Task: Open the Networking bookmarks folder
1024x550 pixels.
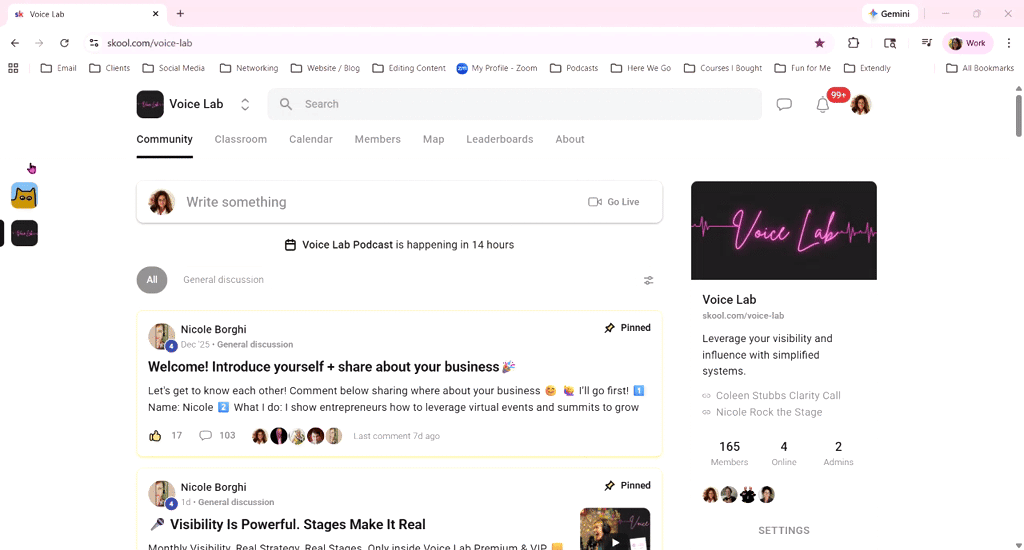Action: [x=249, y=68]
